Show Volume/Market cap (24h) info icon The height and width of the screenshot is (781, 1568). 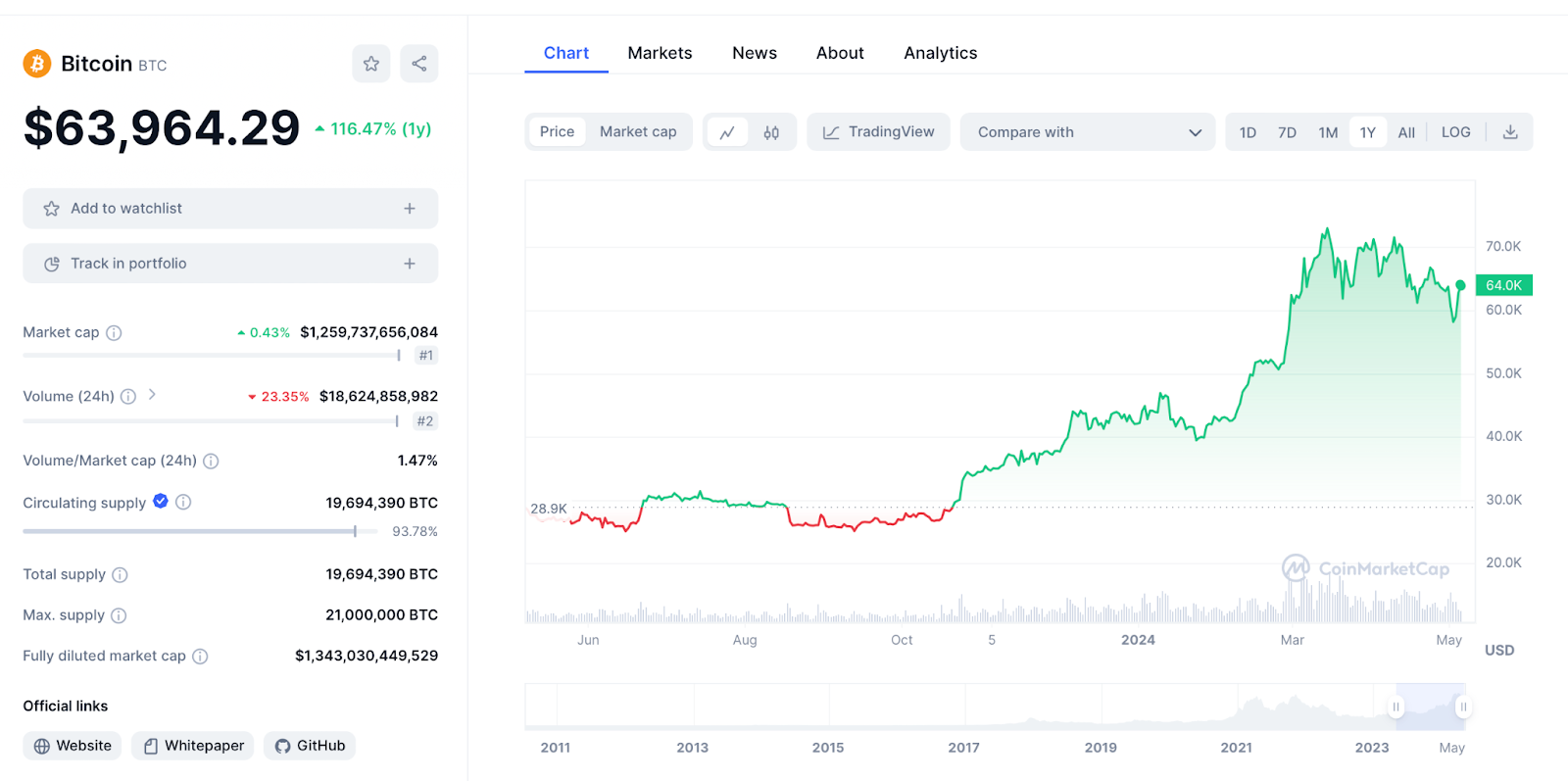211,461
